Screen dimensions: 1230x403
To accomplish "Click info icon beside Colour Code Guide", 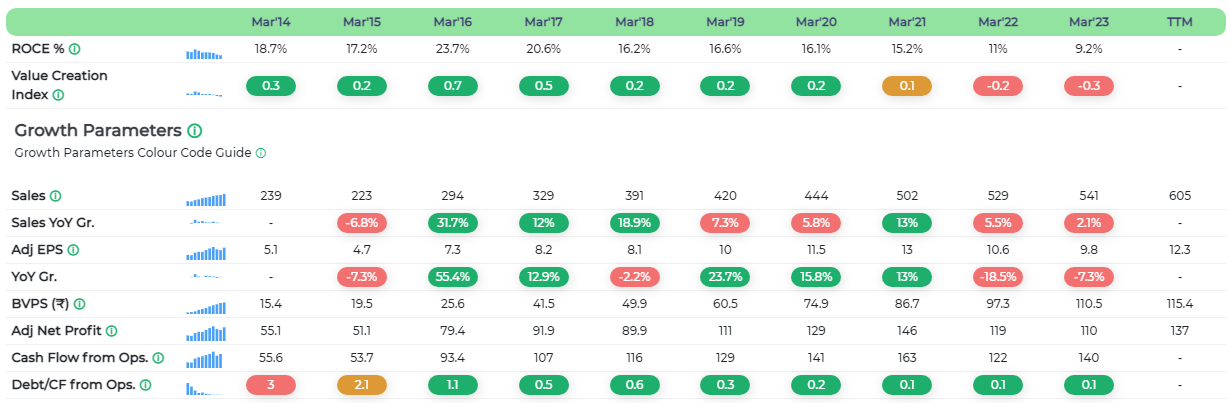I will (x=261, y=154).
